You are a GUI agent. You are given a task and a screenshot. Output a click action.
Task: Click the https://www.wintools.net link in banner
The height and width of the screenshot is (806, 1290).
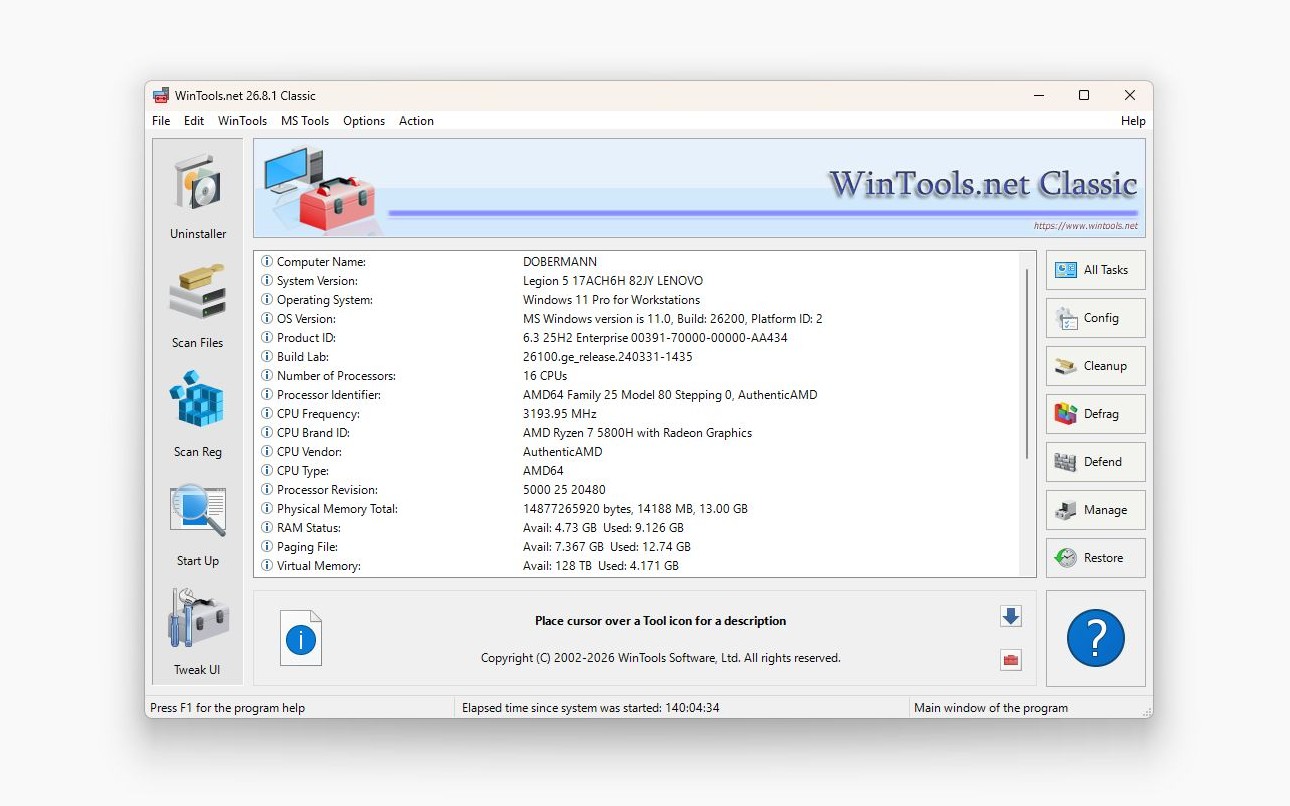click(1086, 226)
